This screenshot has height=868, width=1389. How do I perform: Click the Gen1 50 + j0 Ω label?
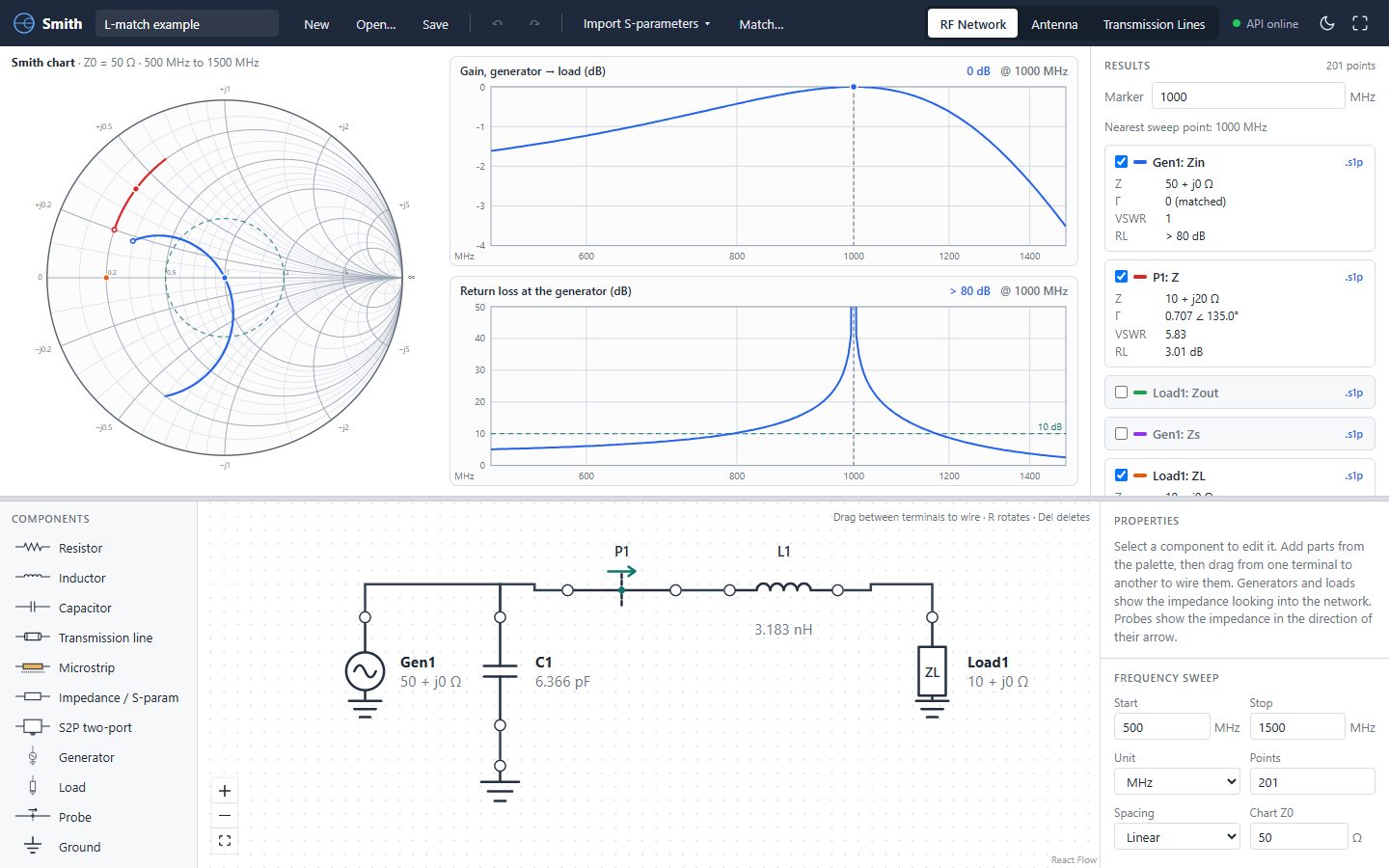[x=430, y=681]
